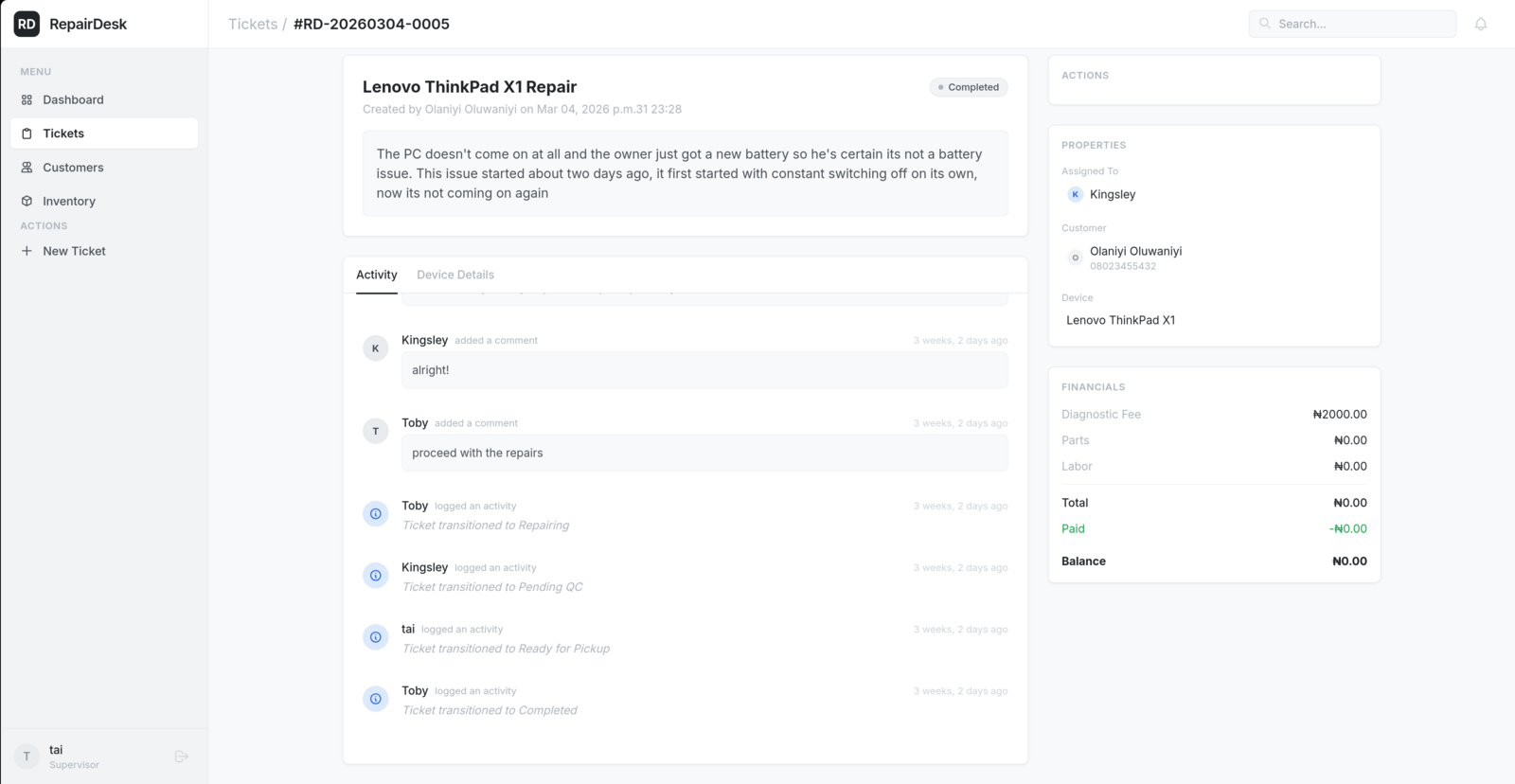
Task: Click the RepairDesk RD logo icon
Action: point(27,24)
